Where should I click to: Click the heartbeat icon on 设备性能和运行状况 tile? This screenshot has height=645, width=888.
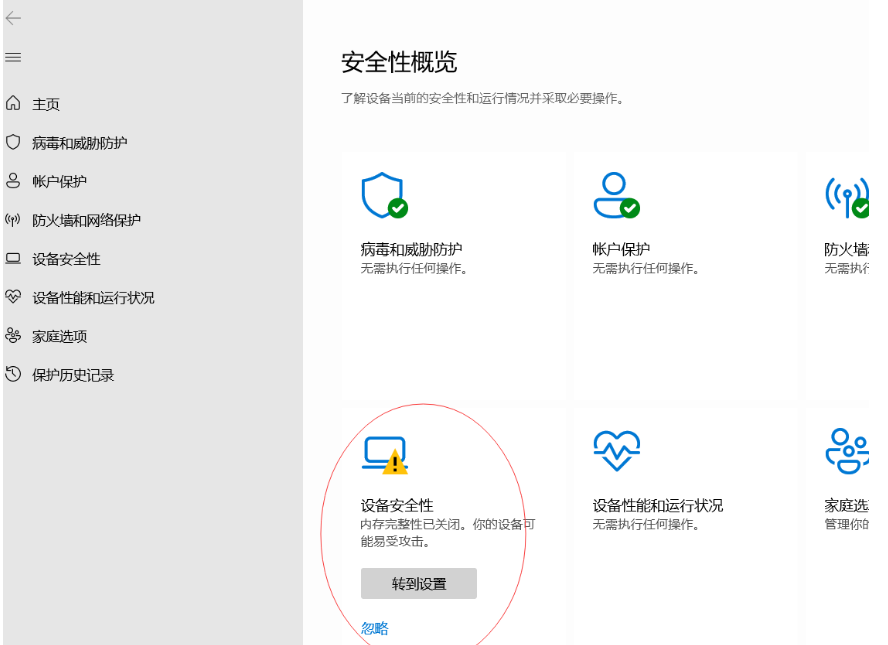[617, 449]
